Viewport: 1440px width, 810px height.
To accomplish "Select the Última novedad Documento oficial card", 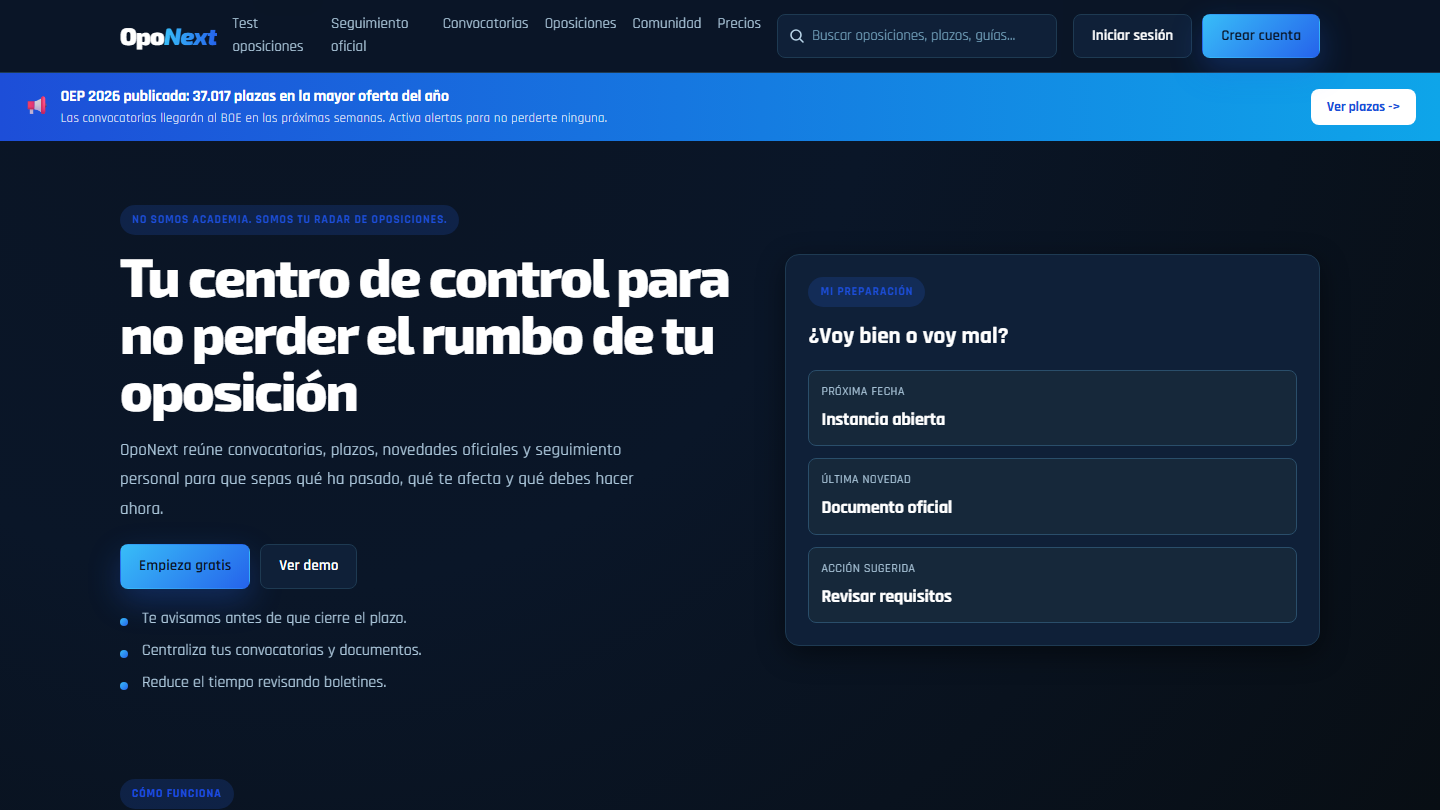I will point(1052,496).
